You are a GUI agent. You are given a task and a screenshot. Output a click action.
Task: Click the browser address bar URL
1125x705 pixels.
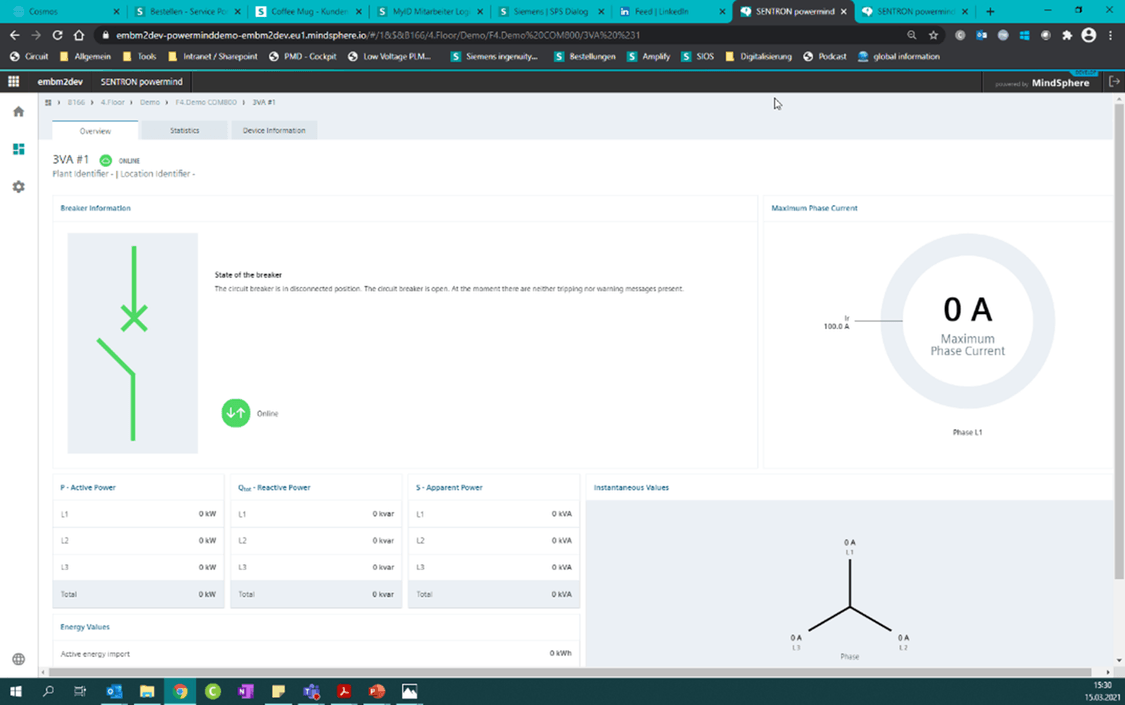[x=377, y=35]
